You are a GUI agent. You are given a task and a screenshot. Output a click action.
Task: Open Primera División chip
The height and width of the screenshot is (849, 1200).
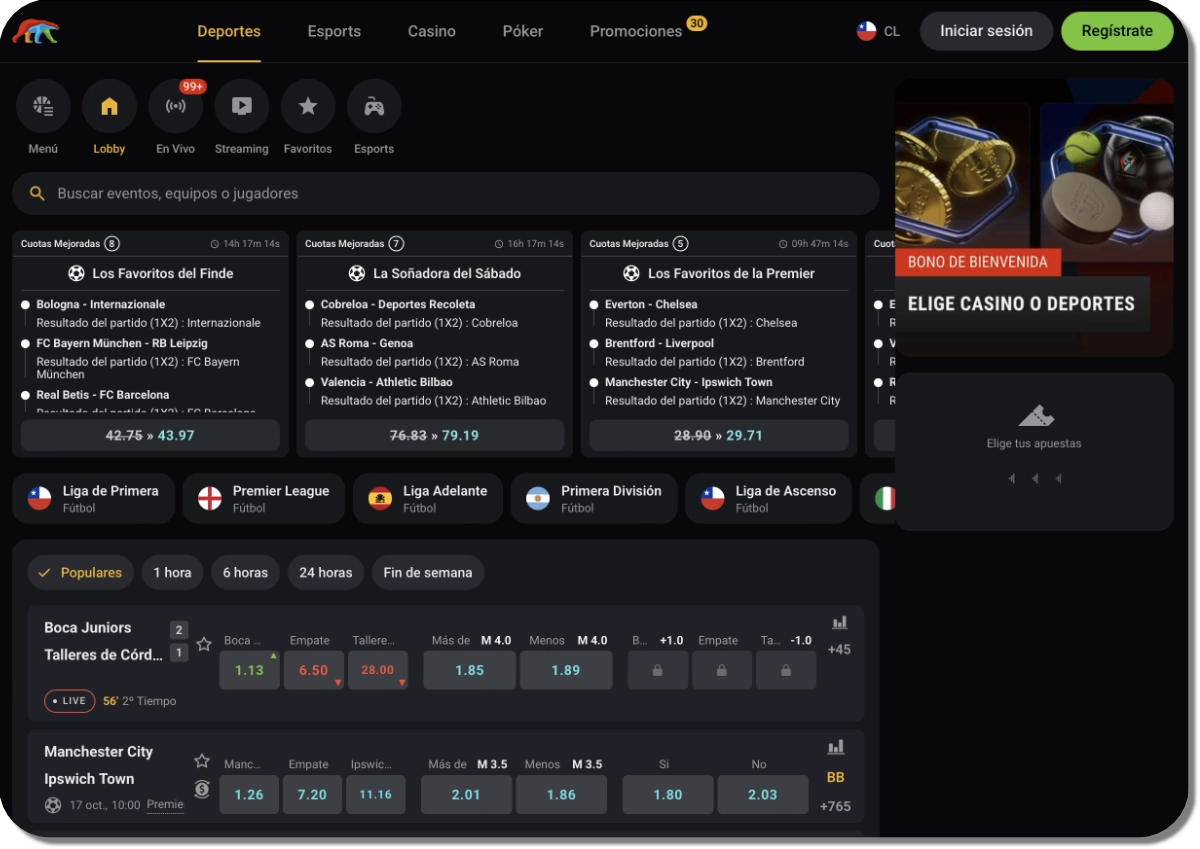[594, 499]
